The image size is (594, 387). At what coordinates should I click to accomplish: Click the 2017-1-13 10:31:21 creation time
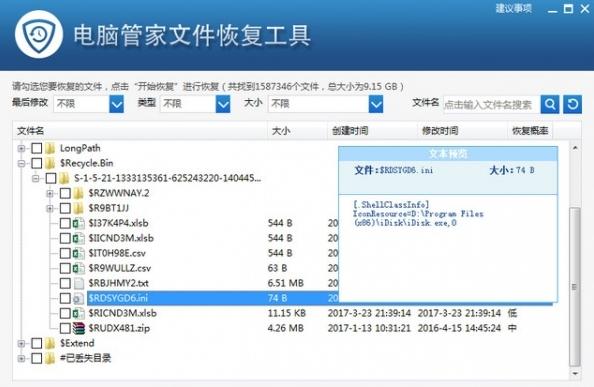pyautogui.click(x=369, y=328)
